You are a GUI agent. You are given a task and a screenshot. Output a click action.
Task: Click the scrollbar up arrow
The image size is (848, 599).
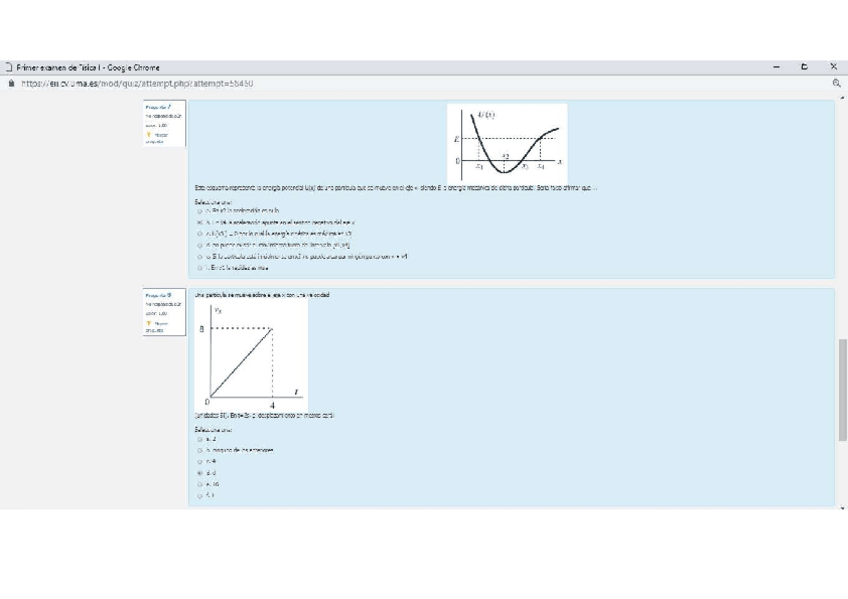(x=842, y=98)
